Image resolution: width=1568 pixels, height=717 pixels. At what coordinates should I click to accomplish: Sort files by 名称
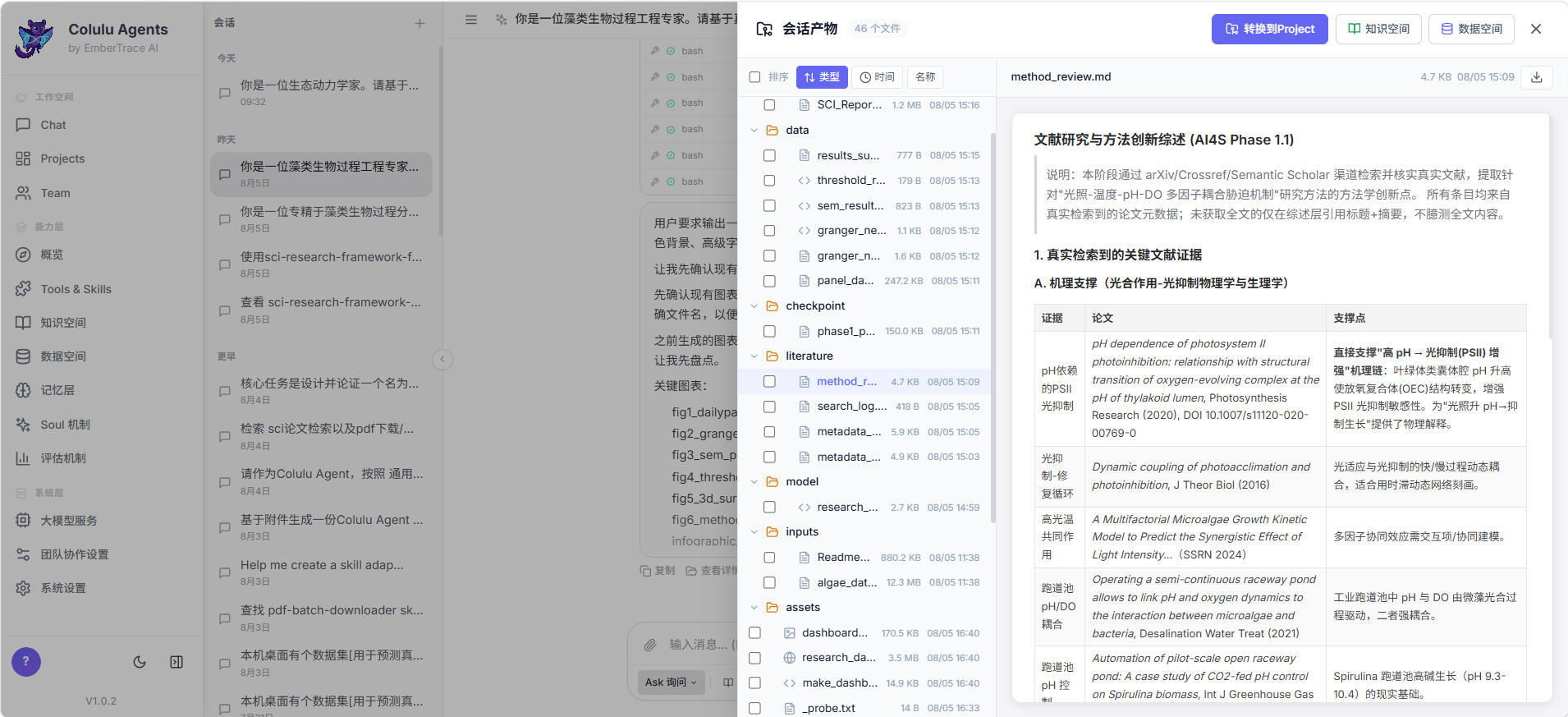pyautogui.click(x=925, y=77)
